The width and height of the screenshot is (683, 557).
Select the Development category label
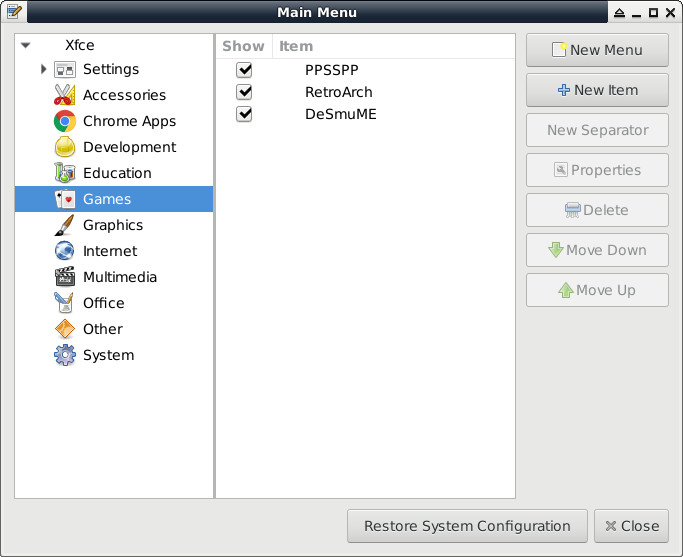pos(129,147)
